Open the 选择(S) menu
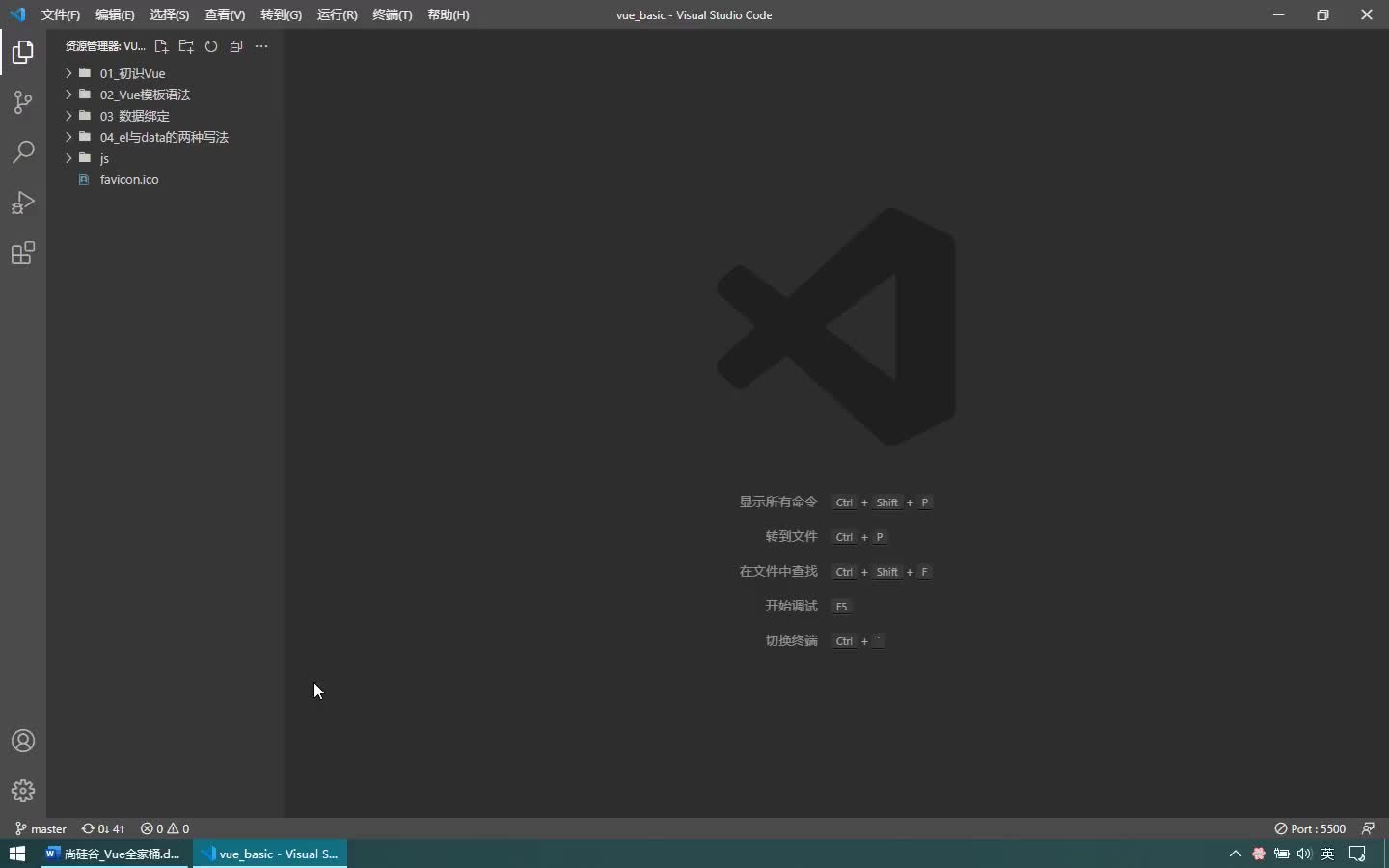Viewport: 1389px width, 868px height. 170,14
